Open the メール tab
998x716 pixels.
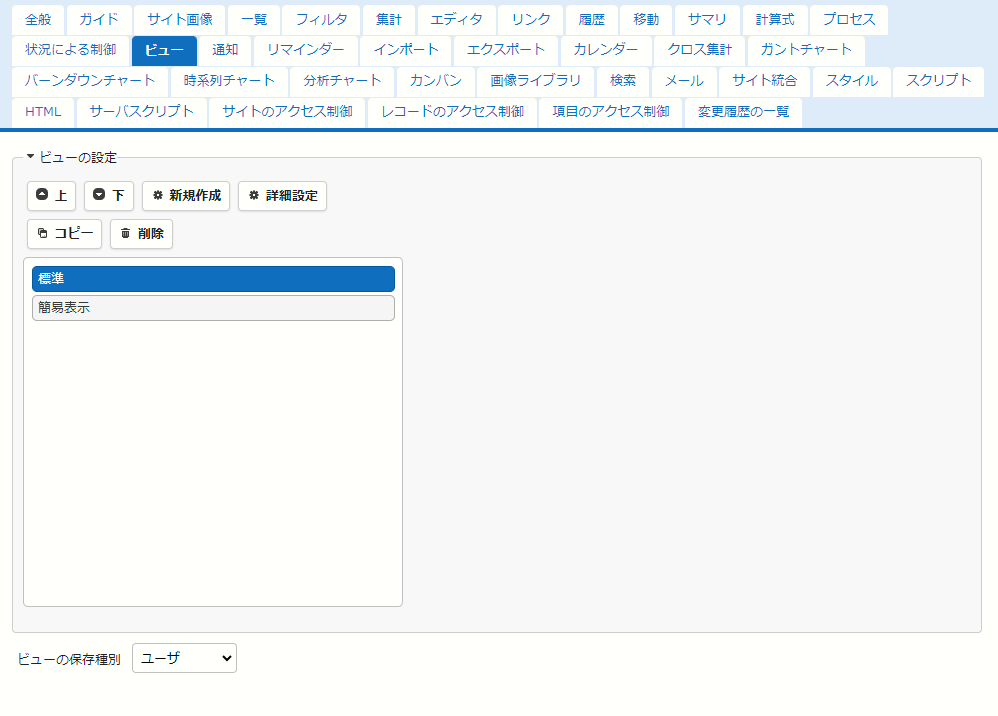(x=684, y=81)
